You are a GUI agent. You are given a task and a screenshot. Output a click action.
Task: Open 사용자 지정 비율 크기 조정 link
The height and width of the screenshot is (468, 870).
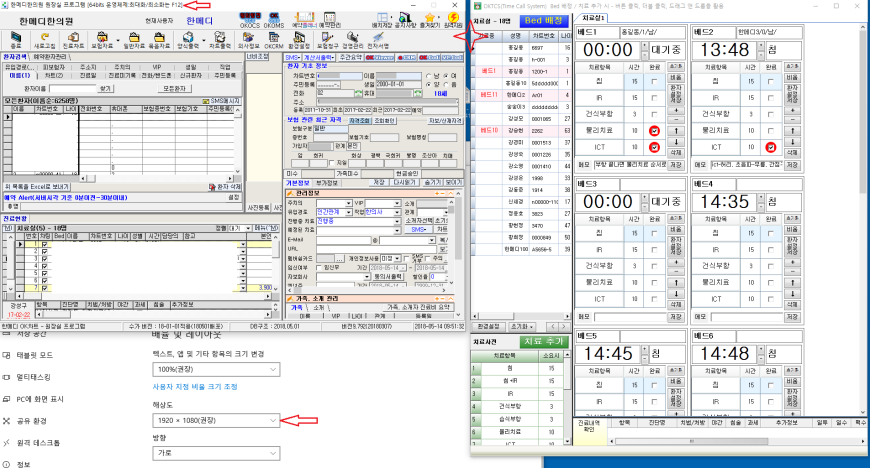195,386
